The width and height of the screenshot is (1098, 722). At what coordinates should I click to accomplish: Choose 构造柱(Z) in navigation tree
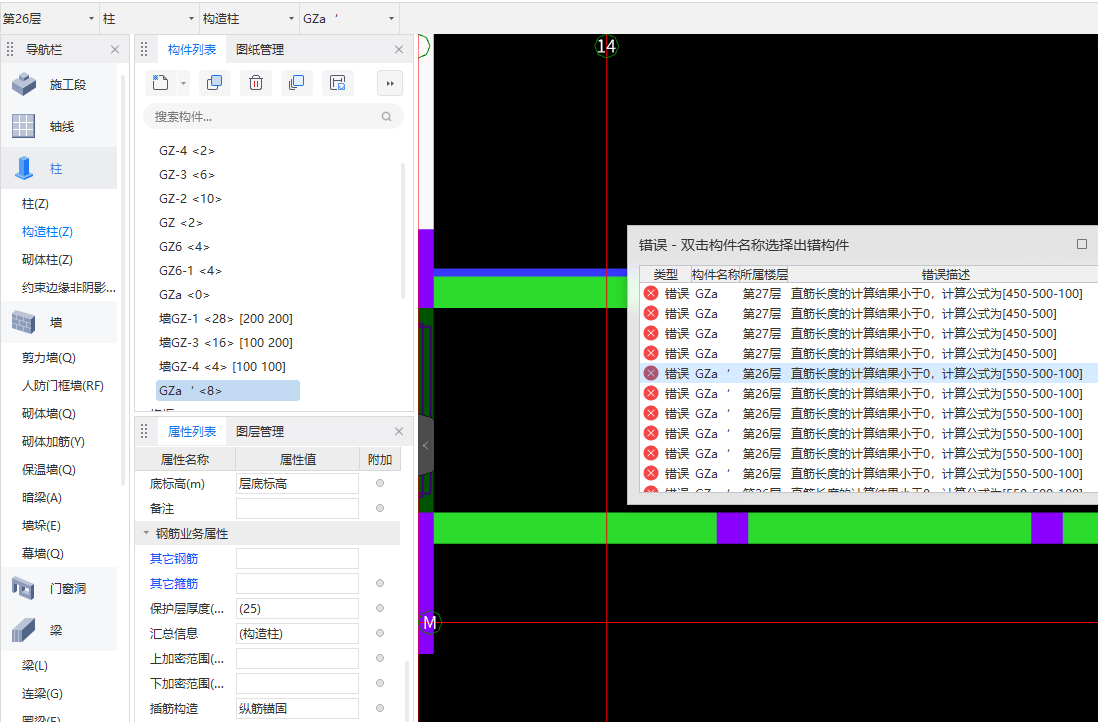click(47, 232)
